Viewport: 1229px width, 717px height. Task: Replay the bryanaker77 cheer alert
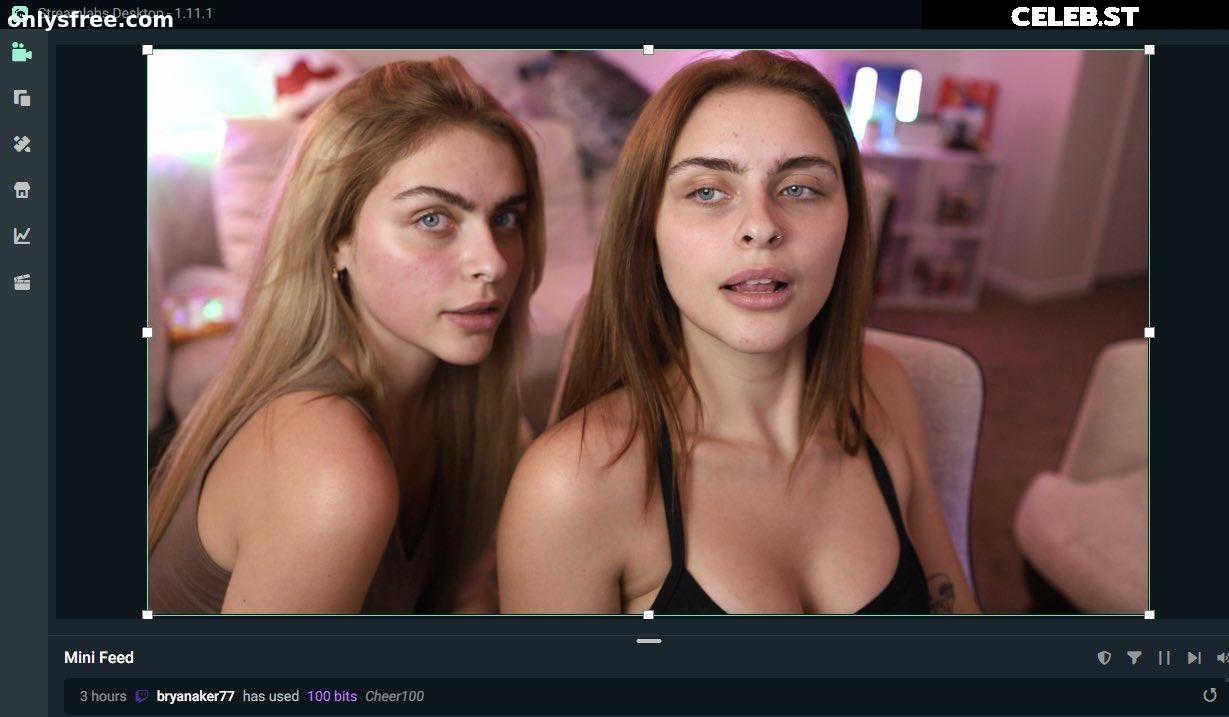click(1210, 695)
